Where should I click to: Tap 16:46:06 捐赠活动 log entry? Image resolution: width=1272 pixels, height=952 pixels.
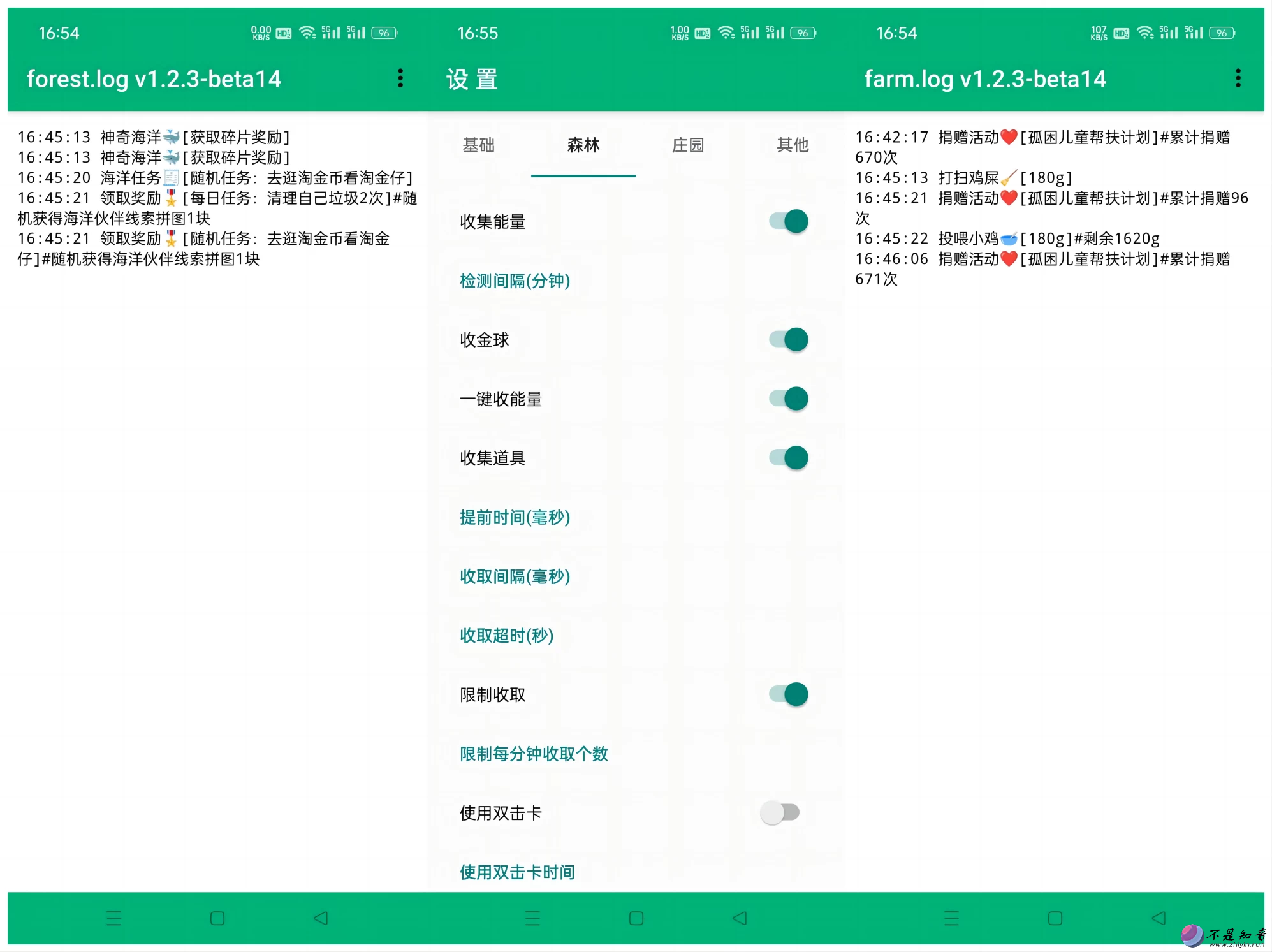[x=1042, y=268]
